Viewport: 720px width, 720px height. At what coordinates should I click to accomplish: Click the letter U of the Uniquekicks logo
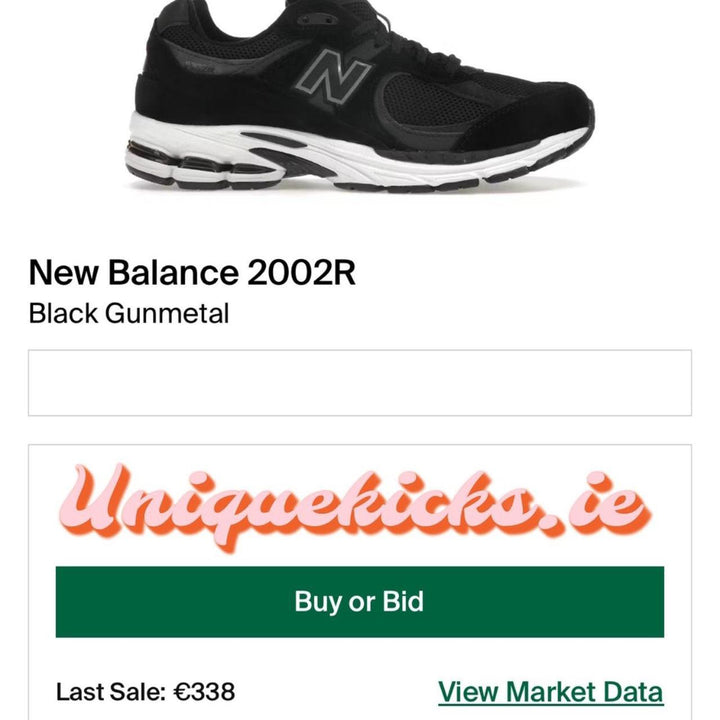pos(94,498)
